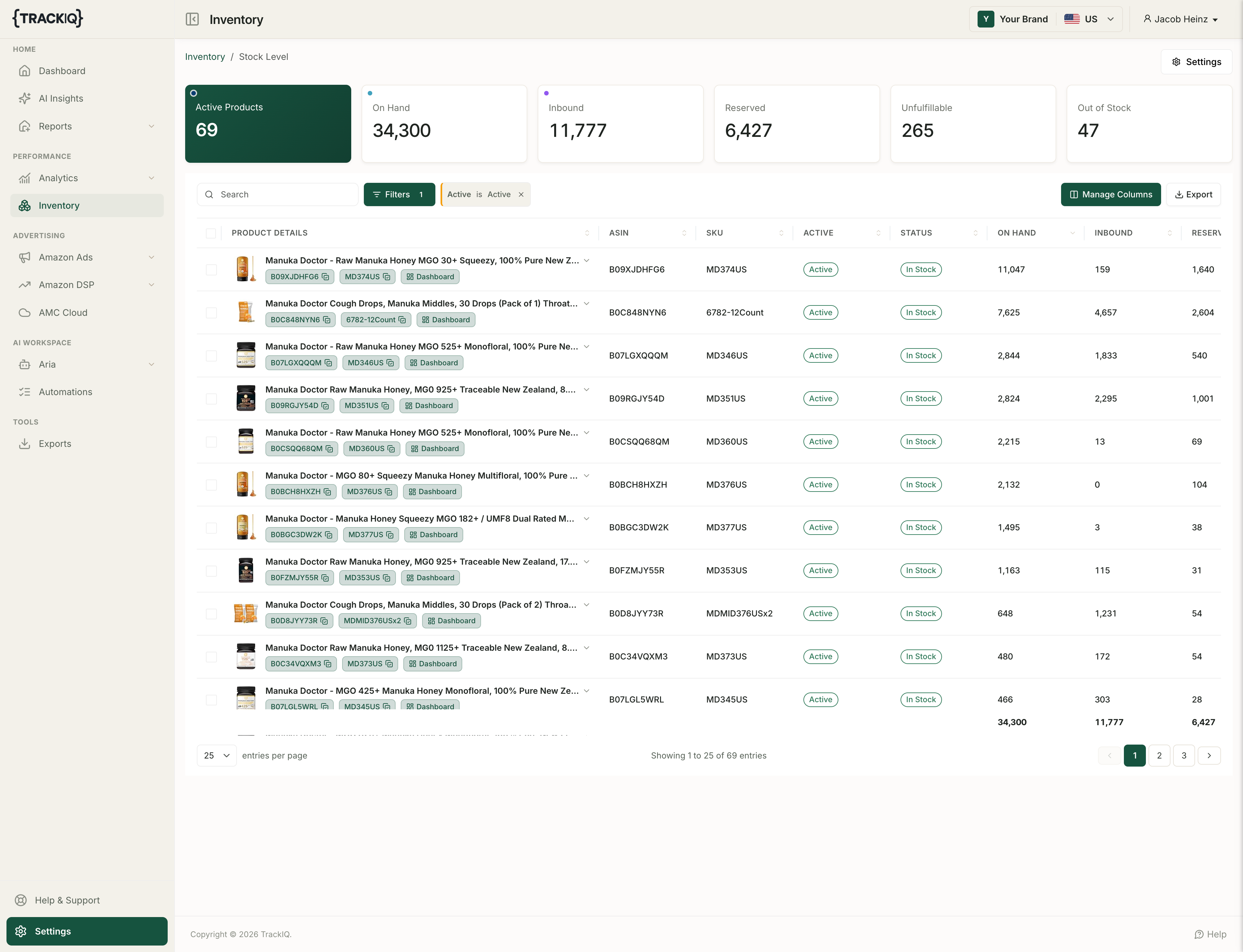This screenshot has height=952, width=1243.
Task: Open AI Insights in the sidebar
Action: pos(87,99)
